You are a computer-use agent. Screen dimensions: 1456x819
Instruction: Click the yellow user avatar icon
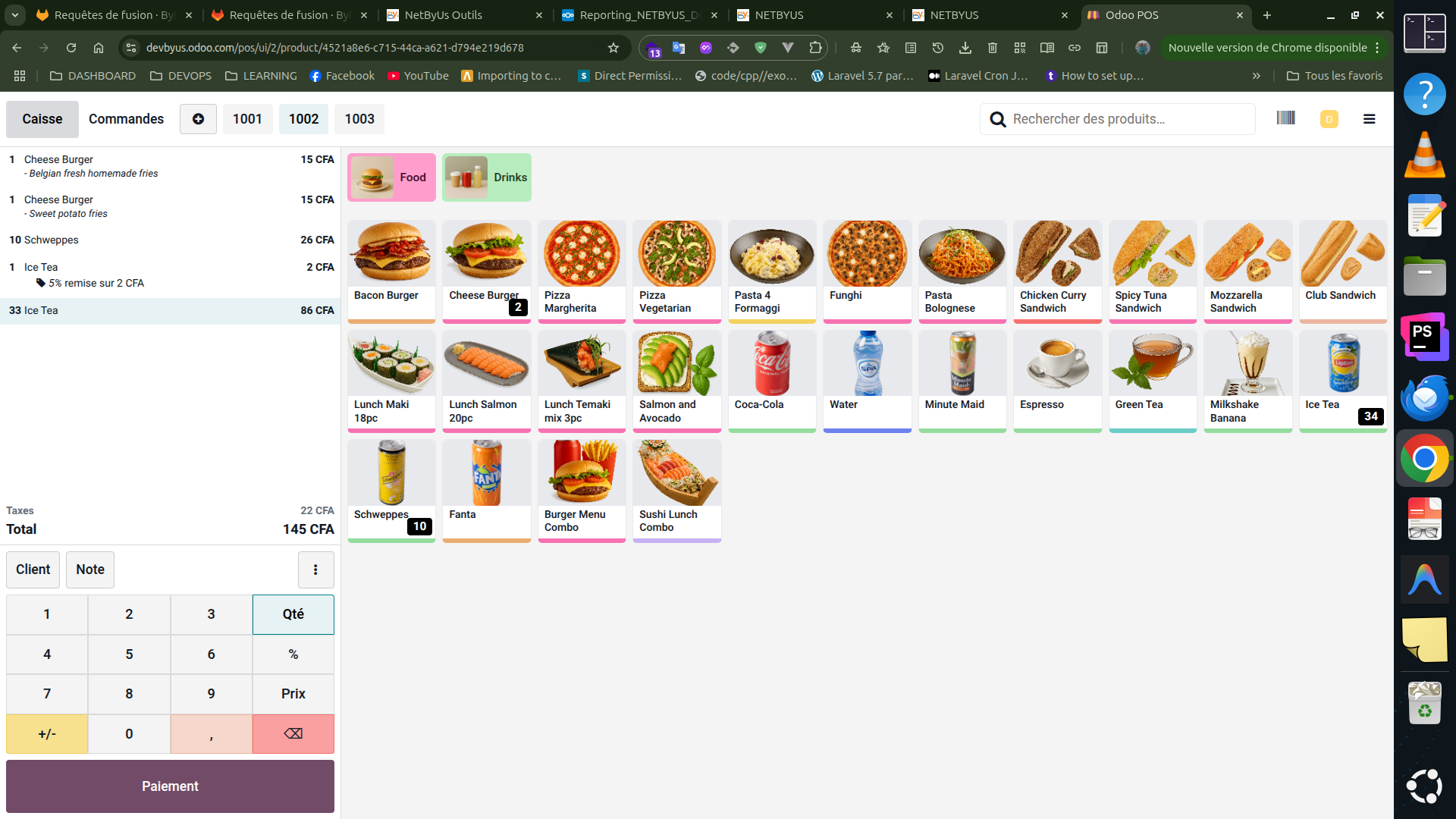coord(1329,119)
